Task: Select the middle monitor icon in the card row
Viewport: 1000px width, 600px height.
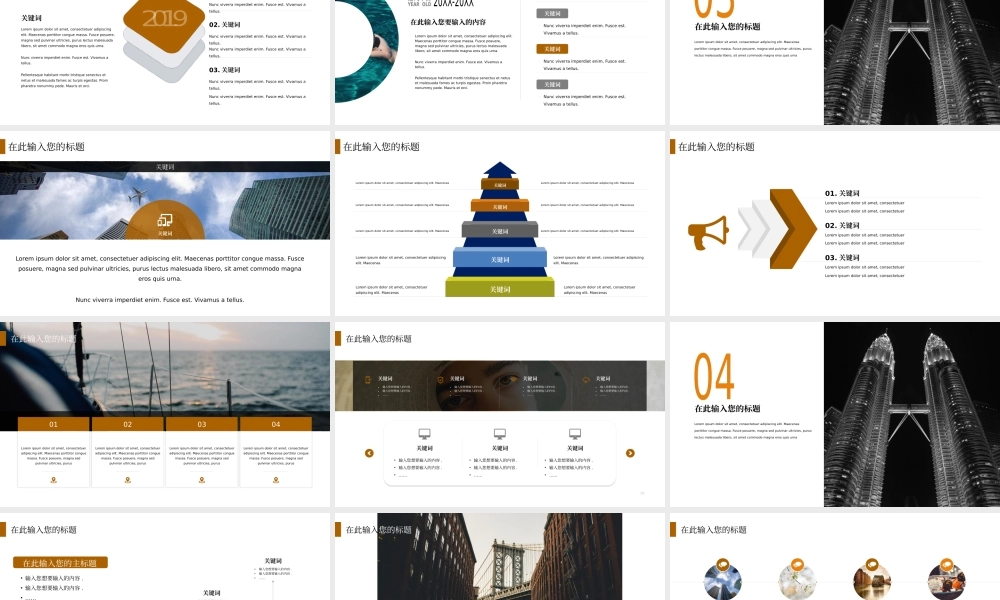Action: 500,434
